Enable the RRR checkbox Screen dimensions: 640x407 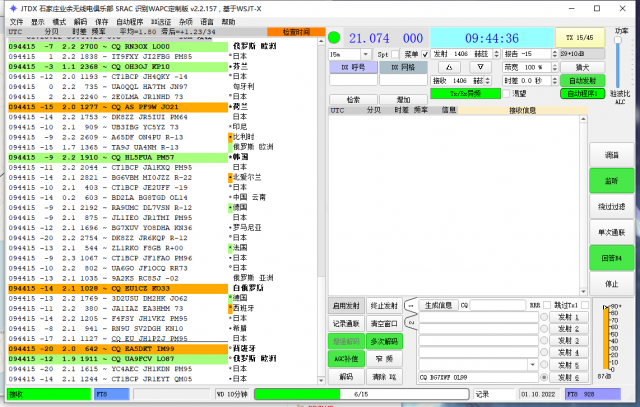pyautogui.click(x=547, y=305)
